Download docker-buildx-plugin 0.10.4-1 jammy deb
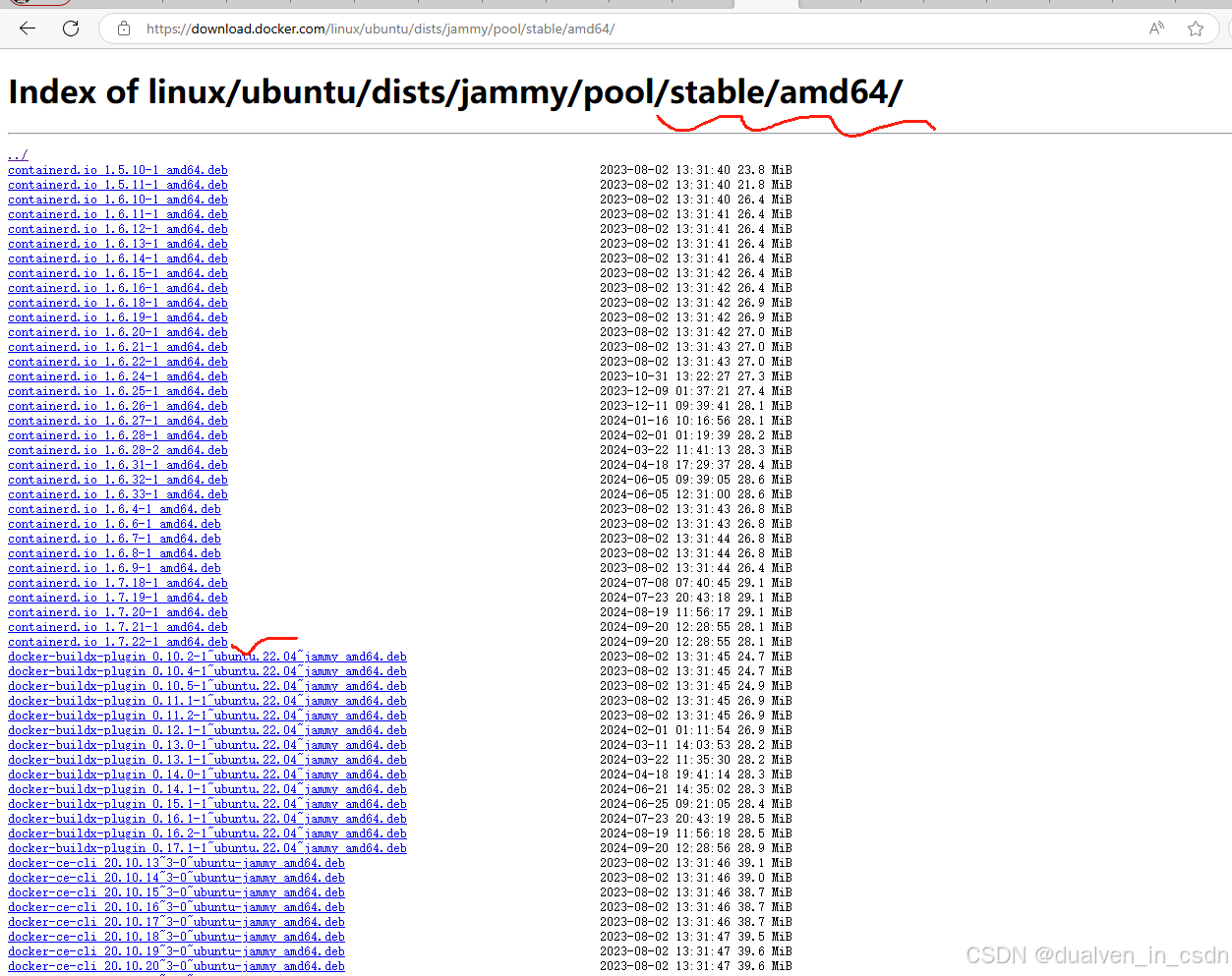 point(207,671)
